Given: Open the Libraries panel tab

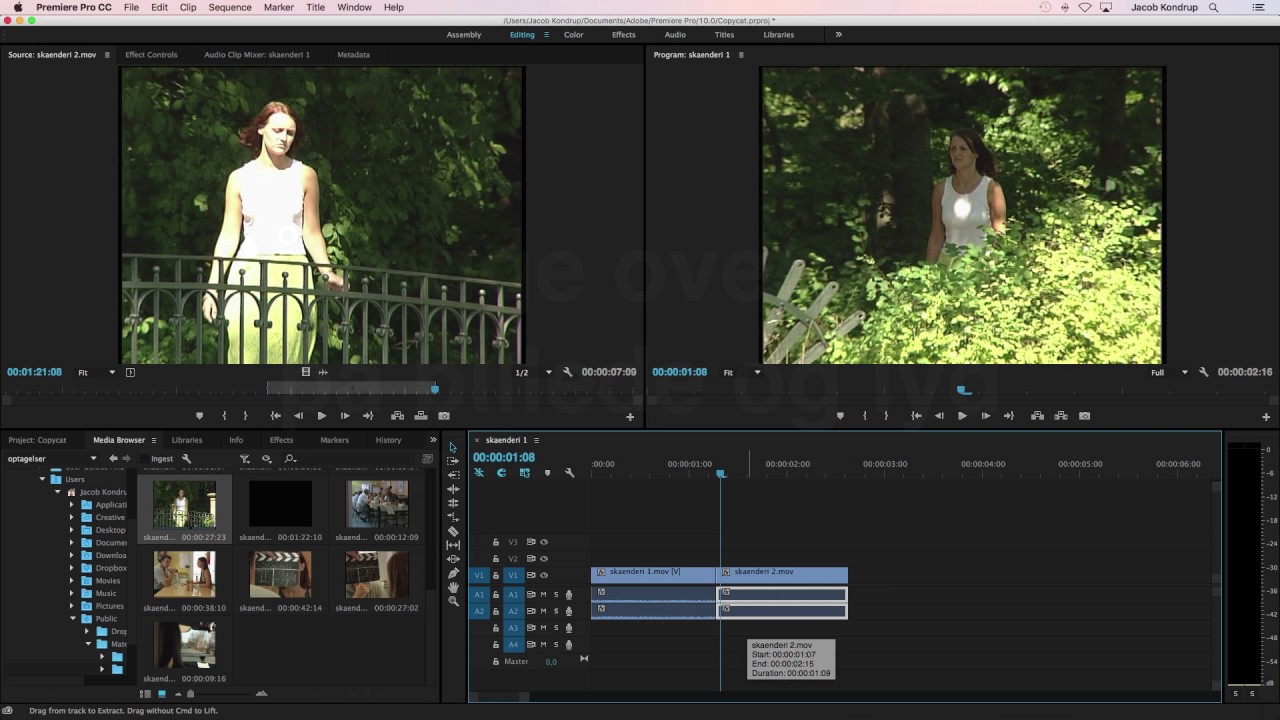Looking at the screenshot, I should [x=187, y=440].
